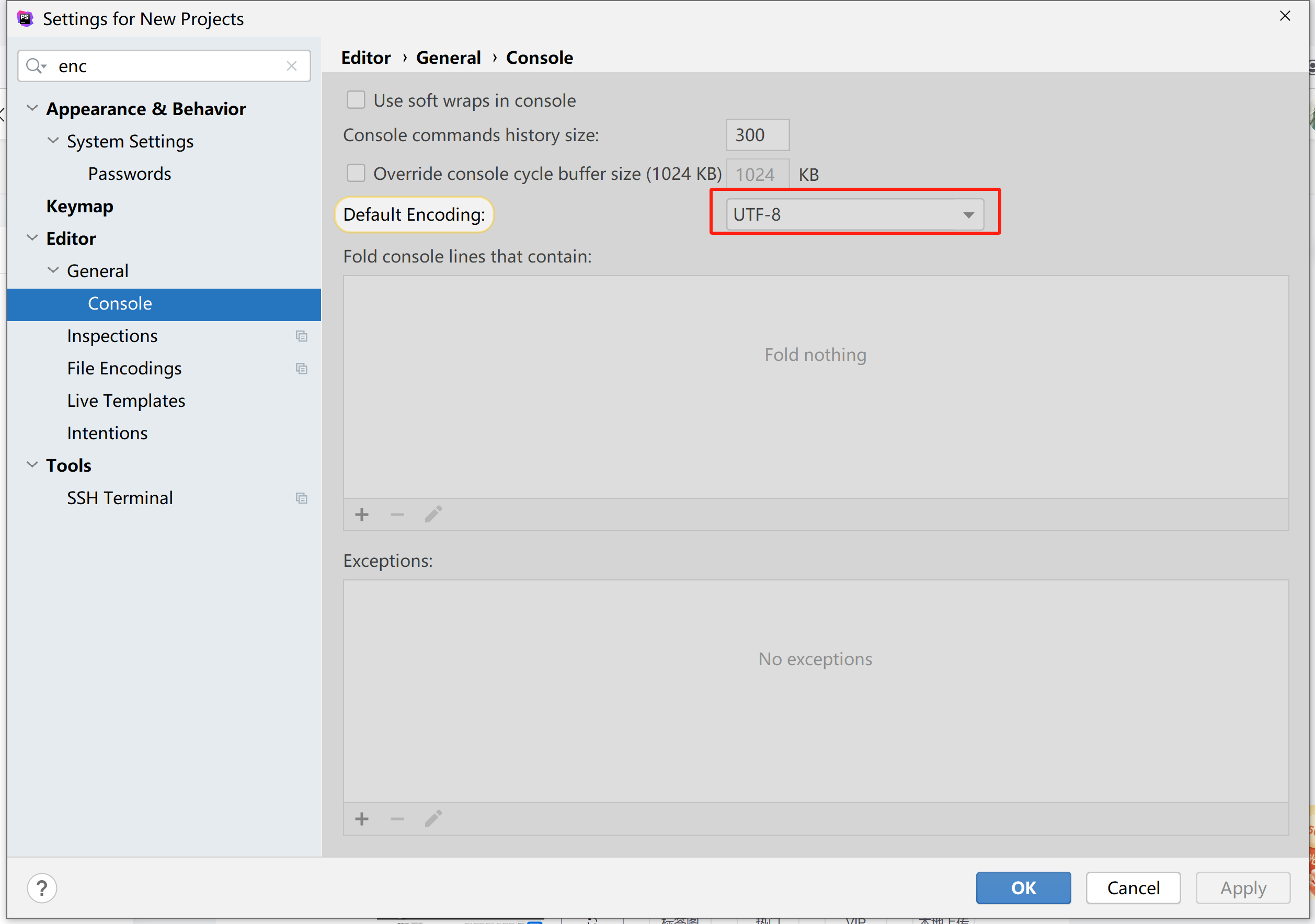
Task: Click the Live Templates icon in sidebar
Action: point(126,400)
